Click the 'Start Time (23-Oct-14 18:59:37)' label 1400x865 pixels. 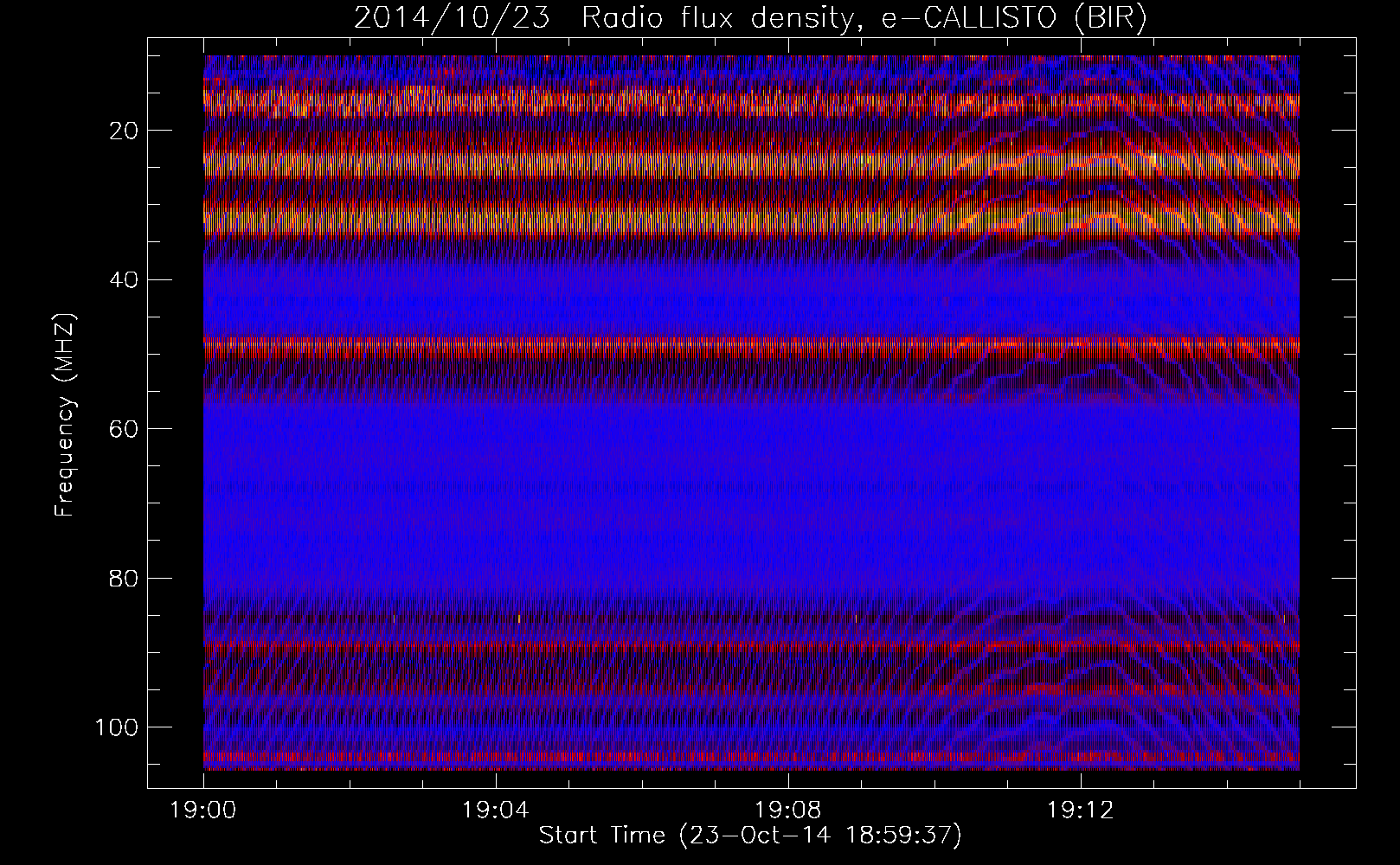coord(750,836)
